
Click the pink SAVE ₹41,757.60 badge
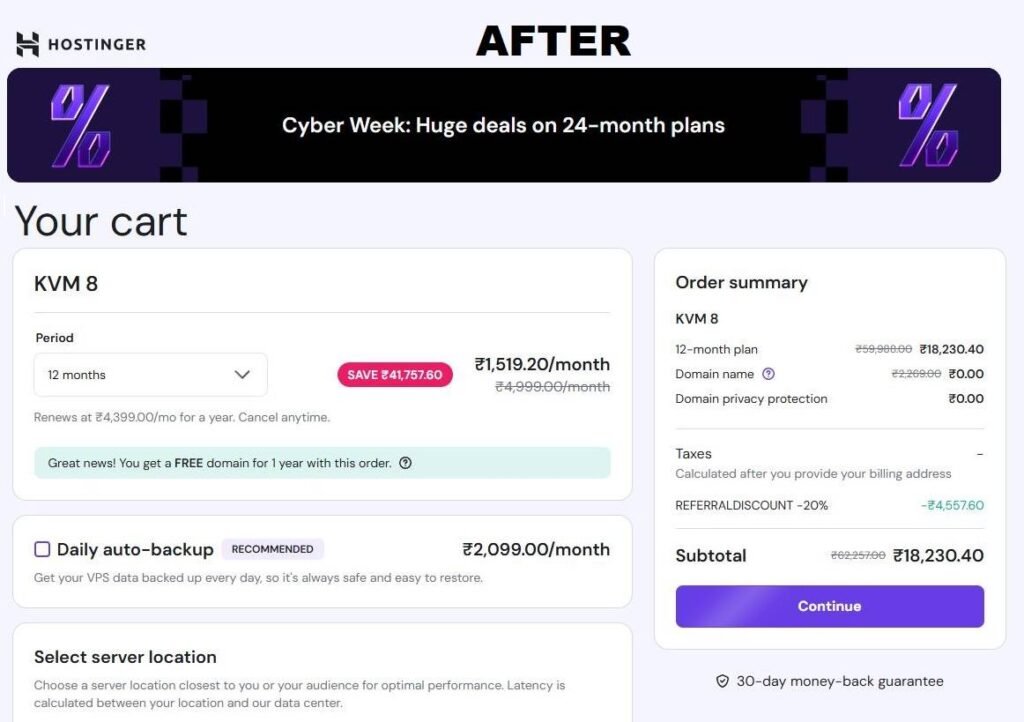click(x=395, y=375)
